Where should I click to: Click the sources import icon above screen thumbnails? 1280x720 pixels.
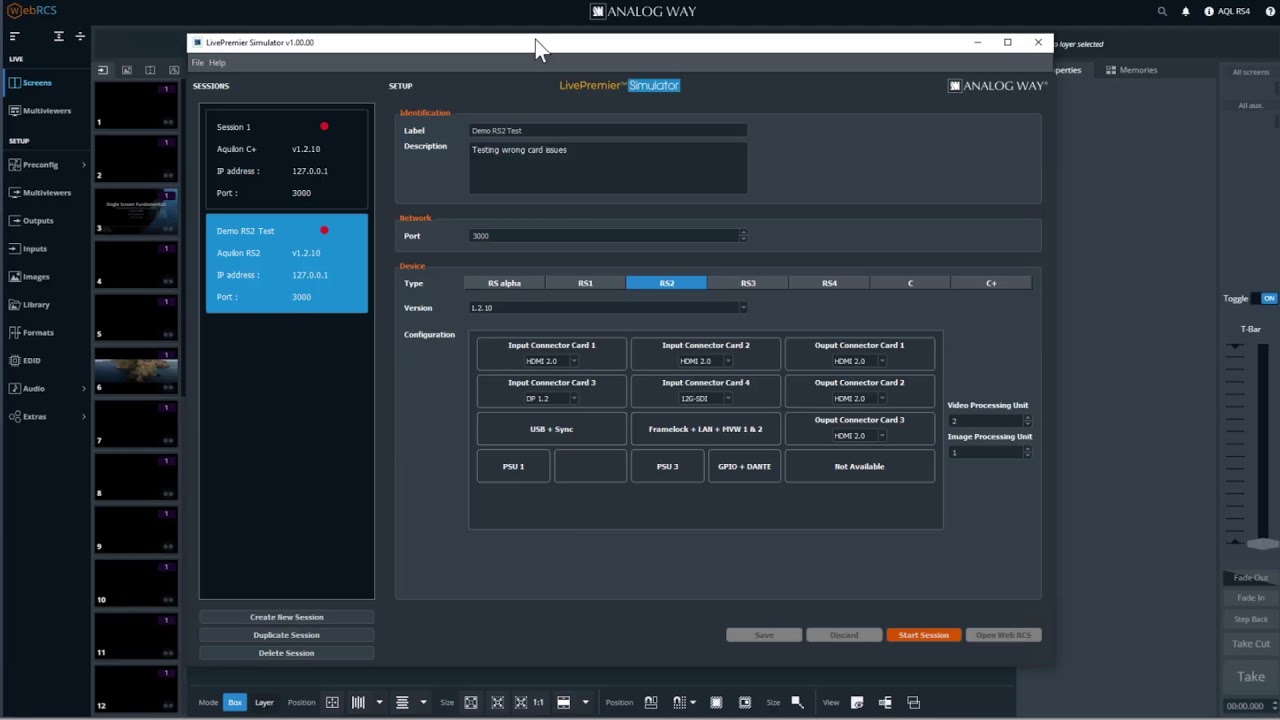point(102,70)
